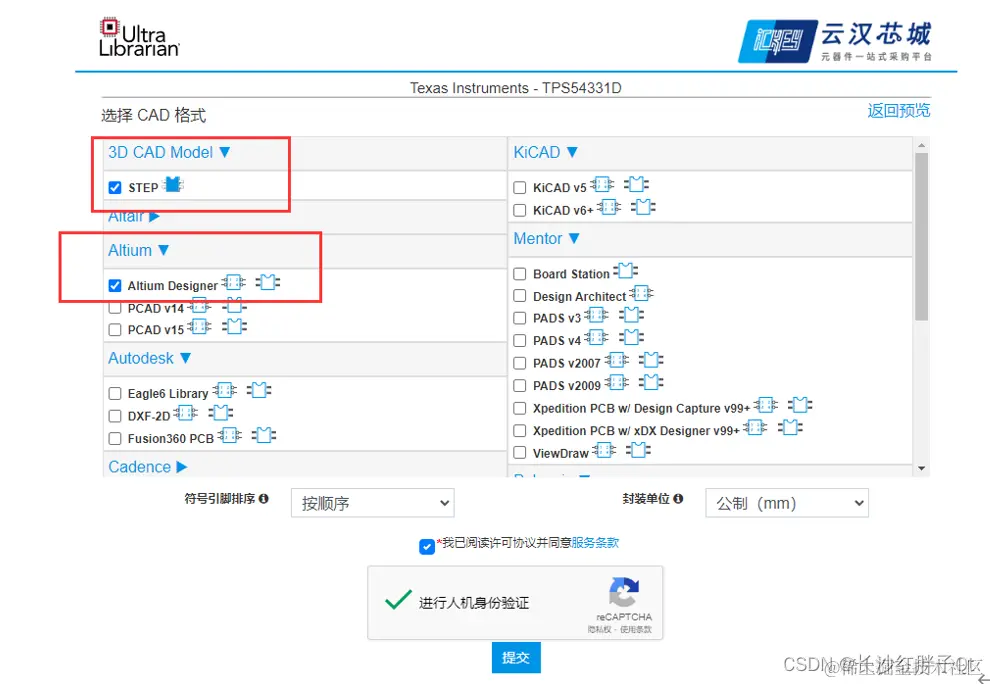Click the scrollbar up arrow
Screen dimensions: 990x684
pos(921,145)
